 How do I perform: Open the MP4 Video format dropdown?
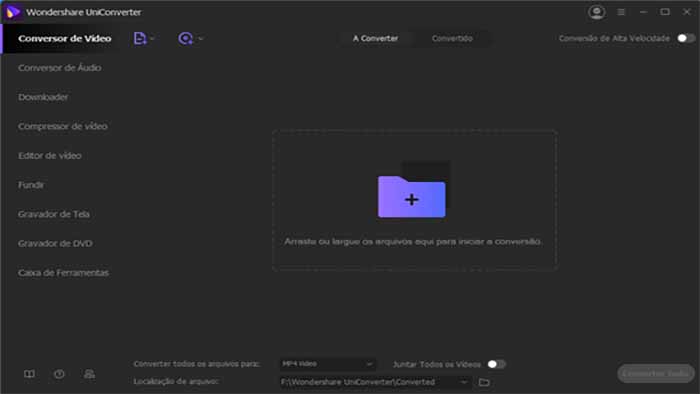click(x=328, y=364)
